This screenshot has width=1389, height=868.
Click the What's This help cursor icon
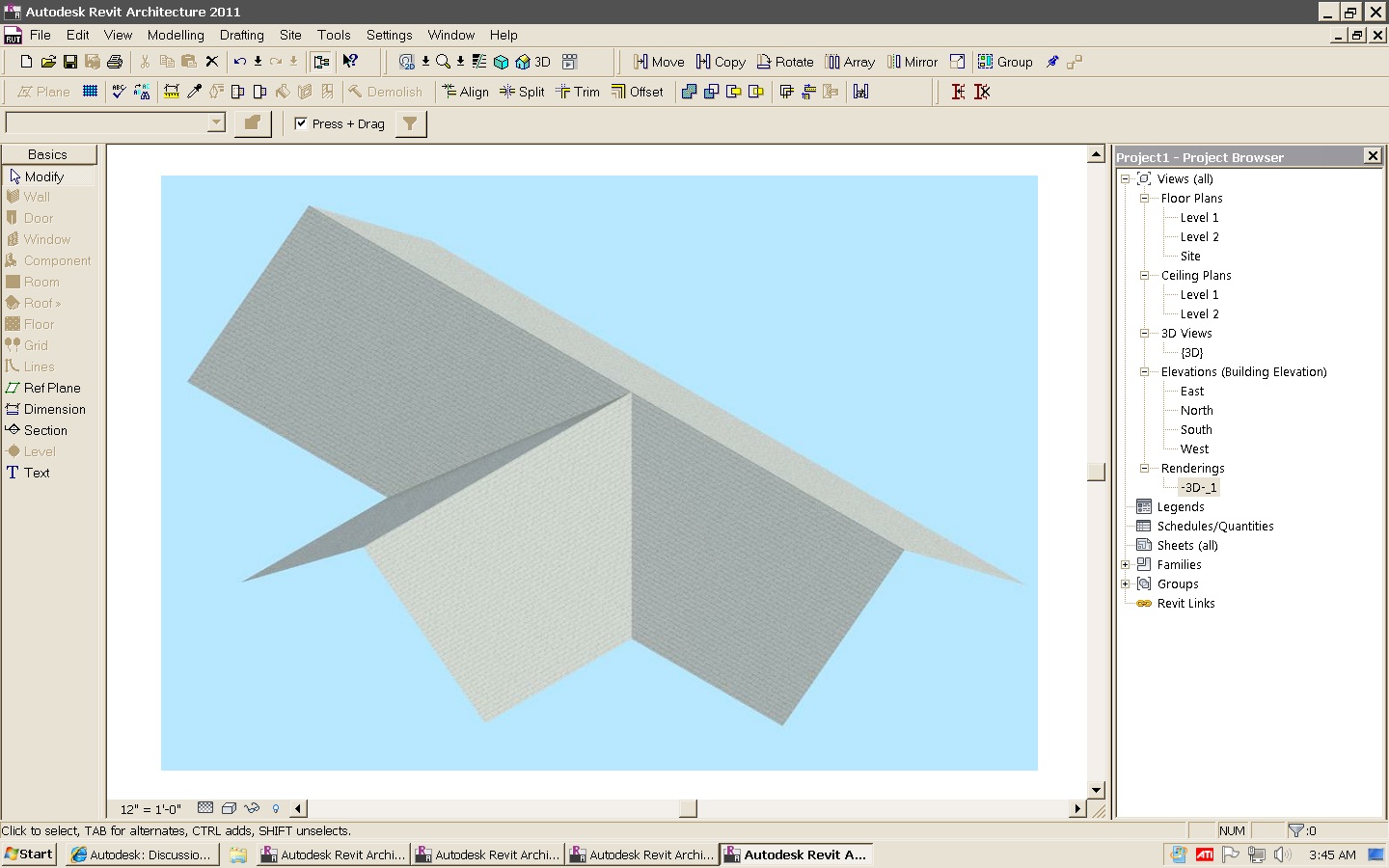tap(350, 62)
